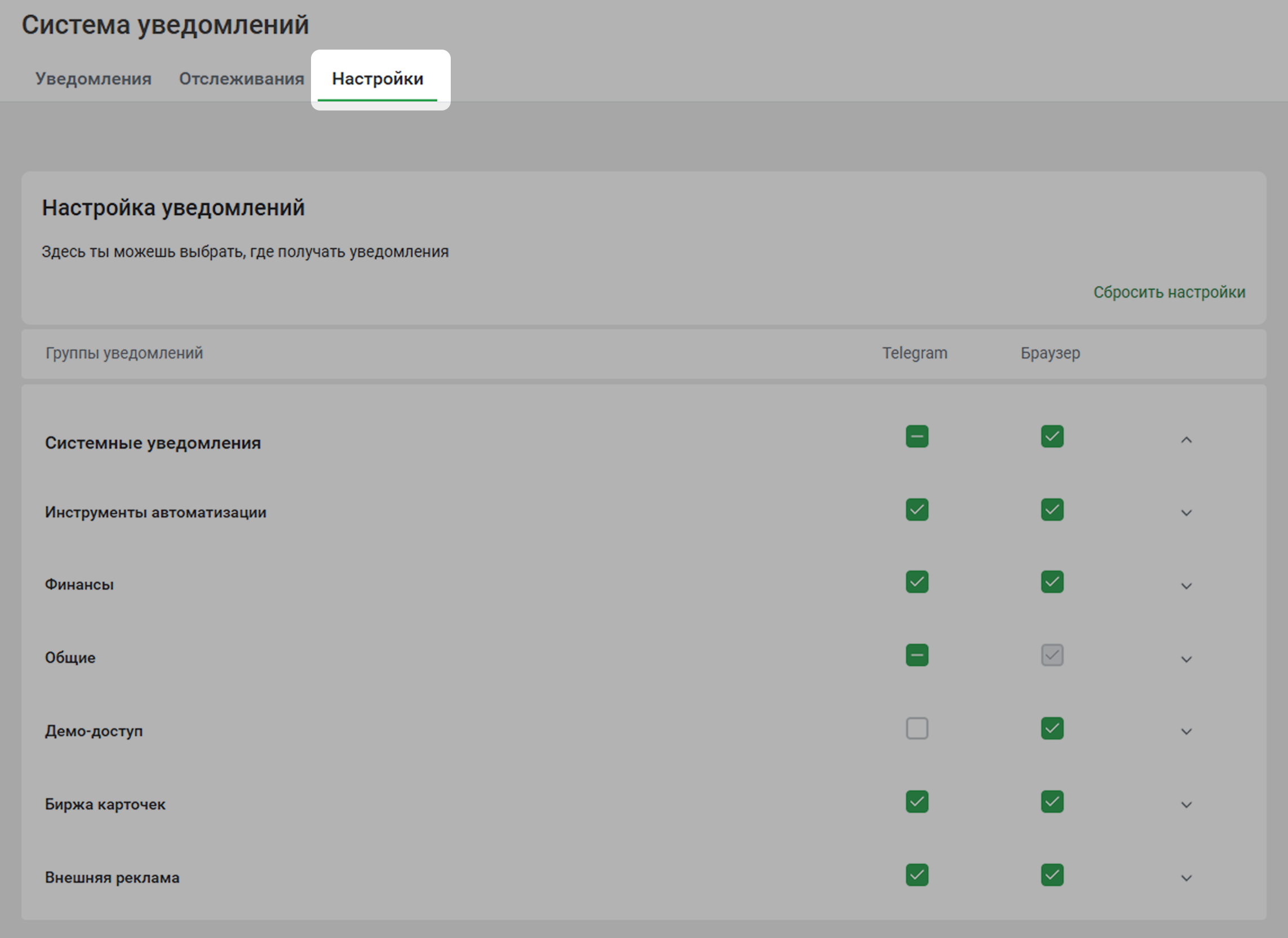Switch to the Уведомления tab
This screenshot has width=1288, height=938.
(93, 79)
